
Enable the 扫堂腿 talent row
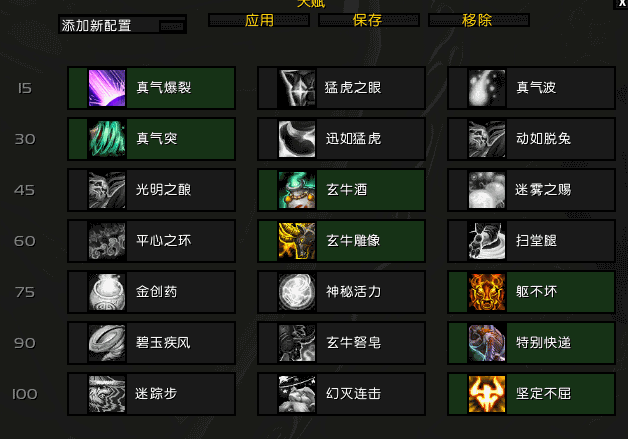[x=531, y=241]
